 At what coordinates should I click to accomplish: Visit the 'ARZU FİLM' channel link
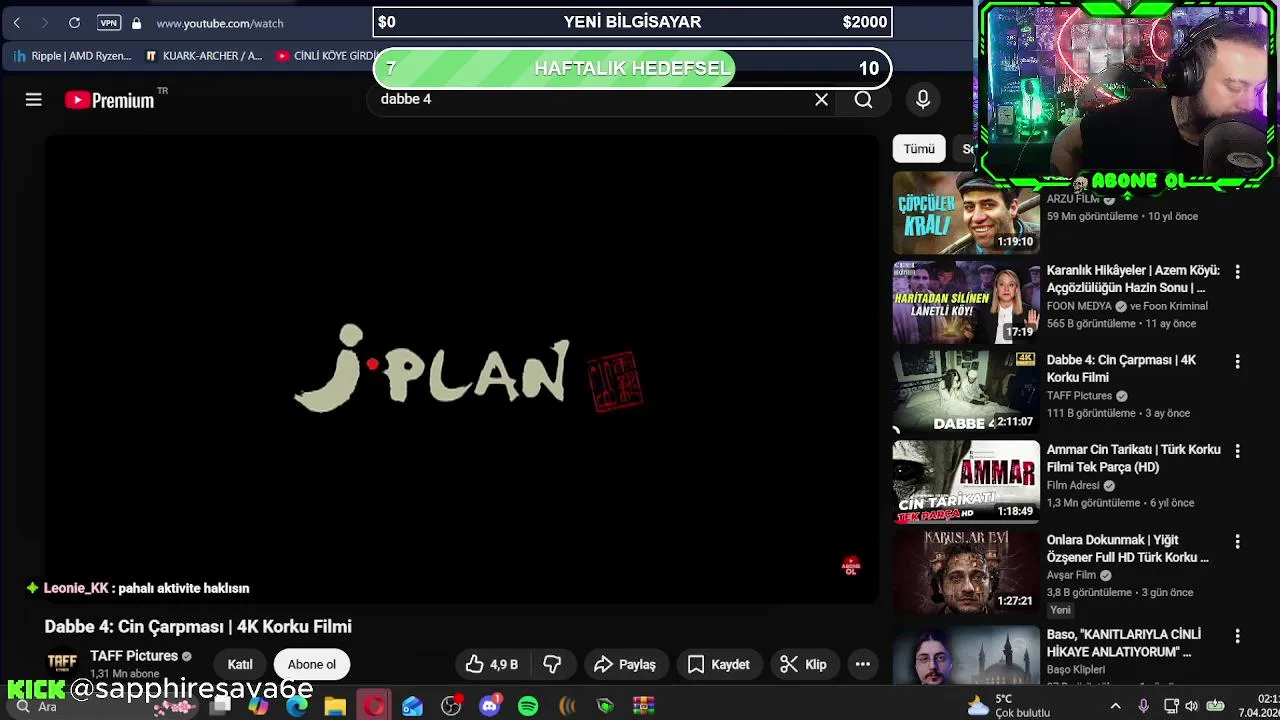pos(1073,200)
